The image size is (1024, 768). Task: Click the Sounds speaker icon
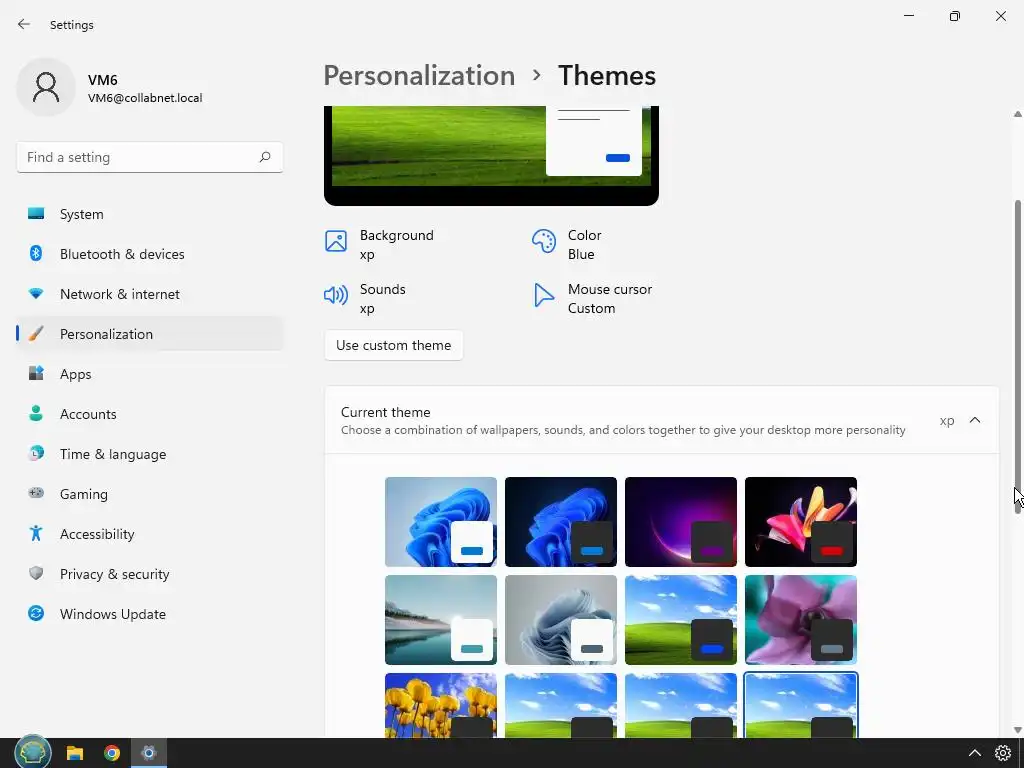click(x=336, y=295)
